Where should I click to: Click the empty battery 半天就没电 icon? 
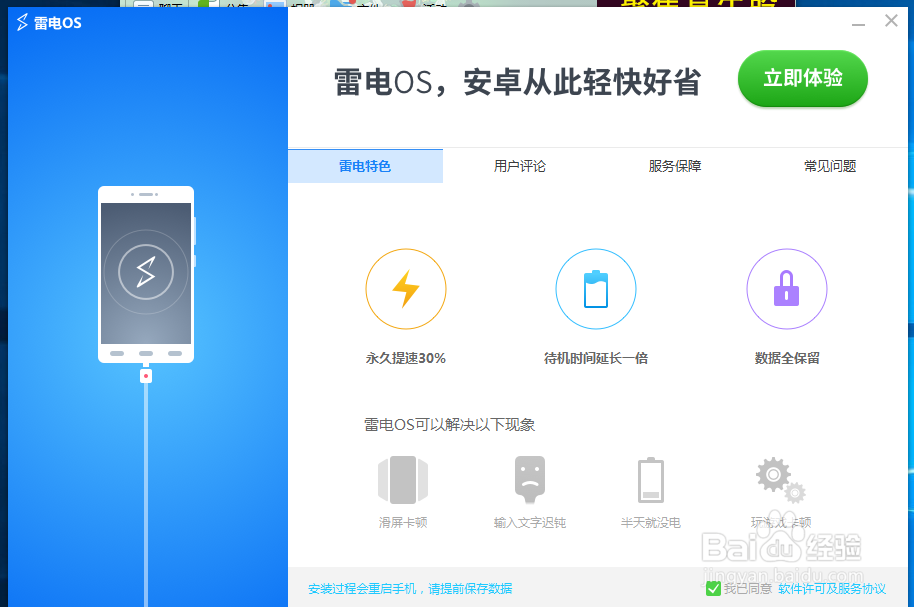[651, 480]
